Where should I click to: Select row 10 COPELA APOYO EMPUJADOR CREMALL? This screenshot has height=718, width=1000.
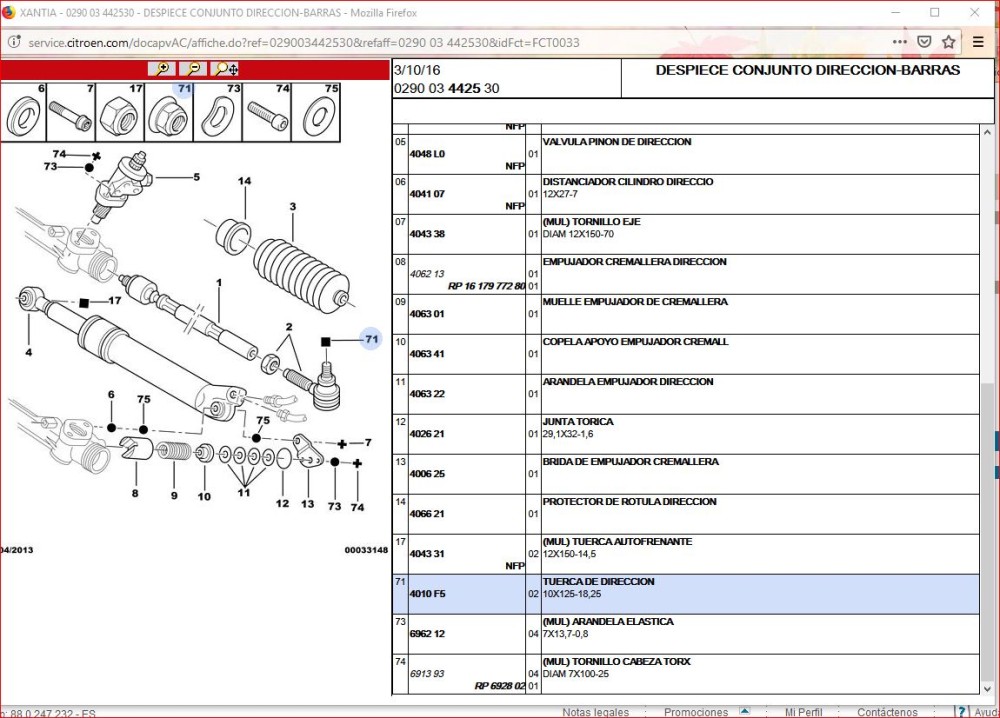686,354
